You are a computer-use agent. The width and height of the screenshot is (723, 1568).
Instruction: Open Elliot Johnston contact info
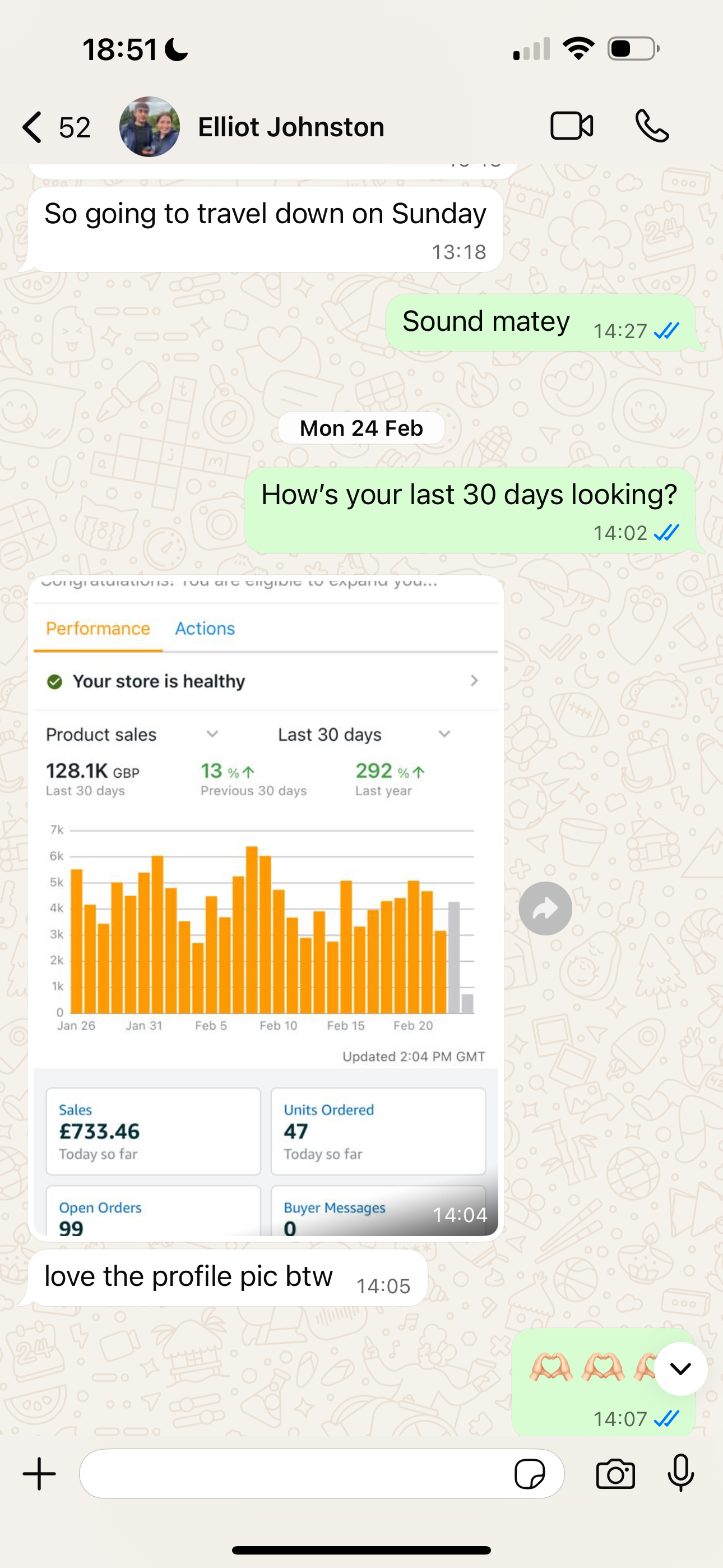(291, 127)
